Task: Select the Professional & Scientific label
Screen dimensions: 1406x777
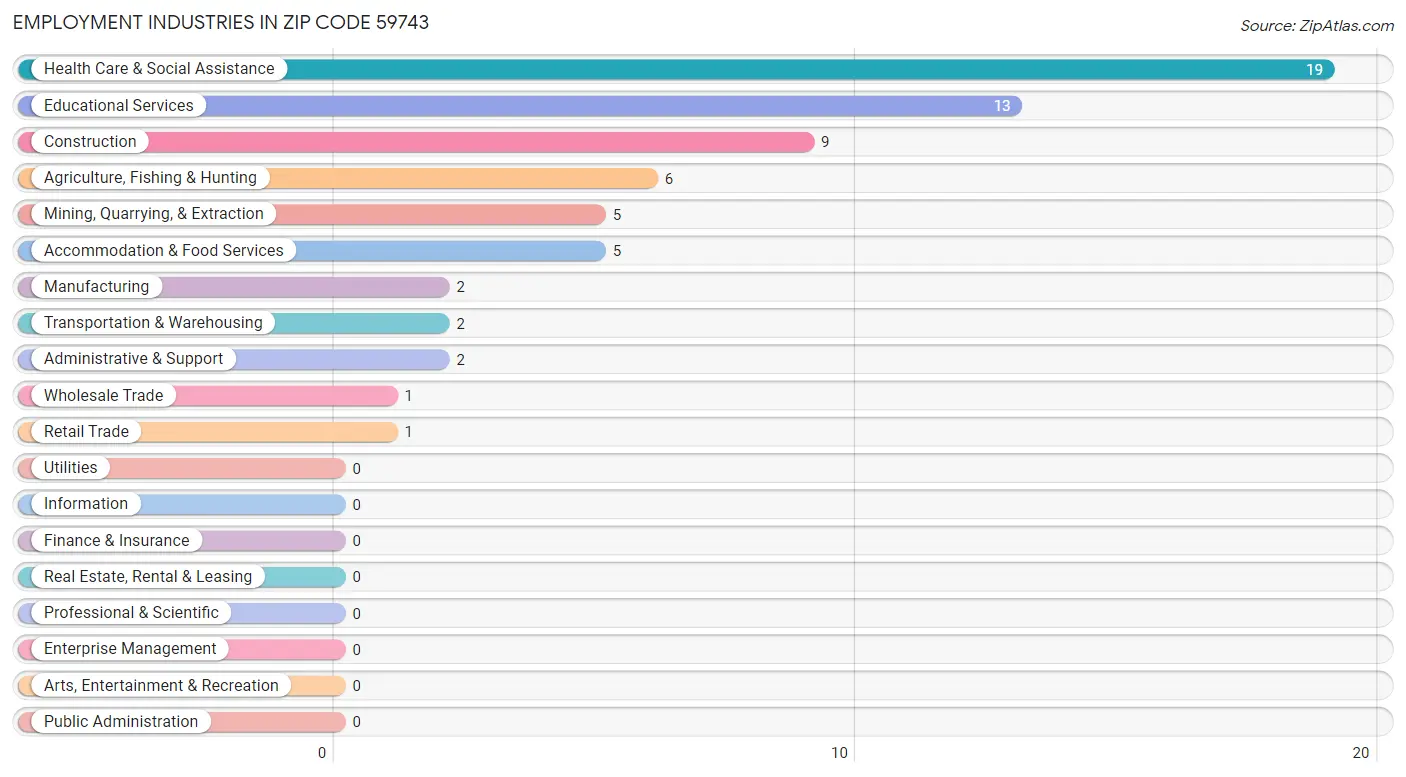Action: click(131, 613)
